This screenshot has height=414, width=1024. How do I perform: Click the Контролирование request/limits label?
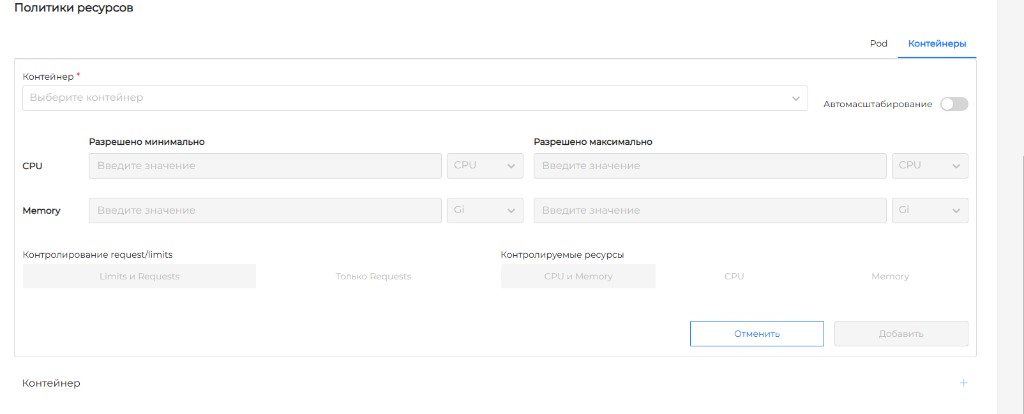click(x=97, y=255)
